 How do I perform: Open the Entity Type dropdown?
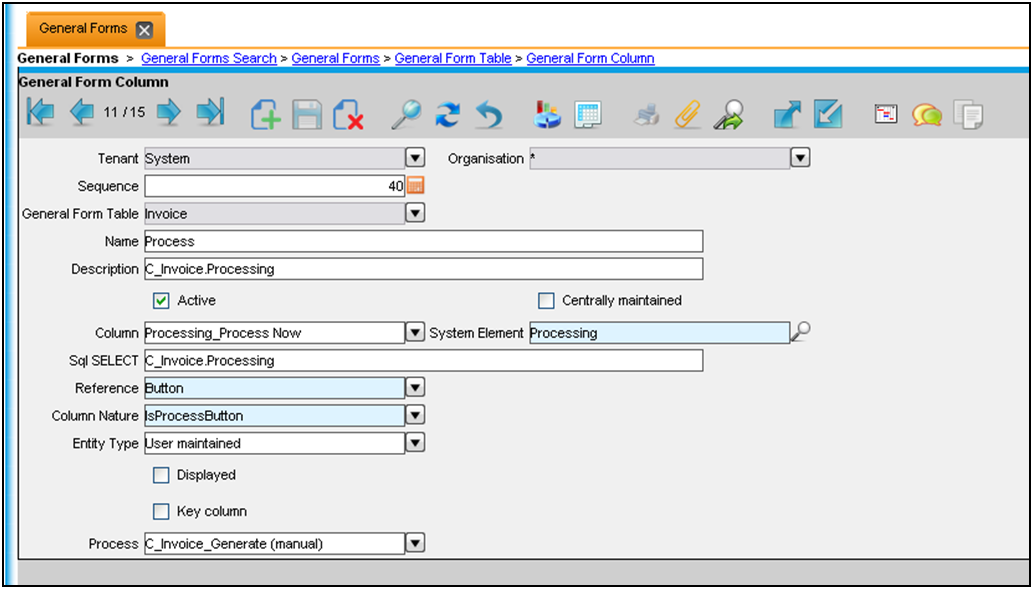tap(415, 443)
